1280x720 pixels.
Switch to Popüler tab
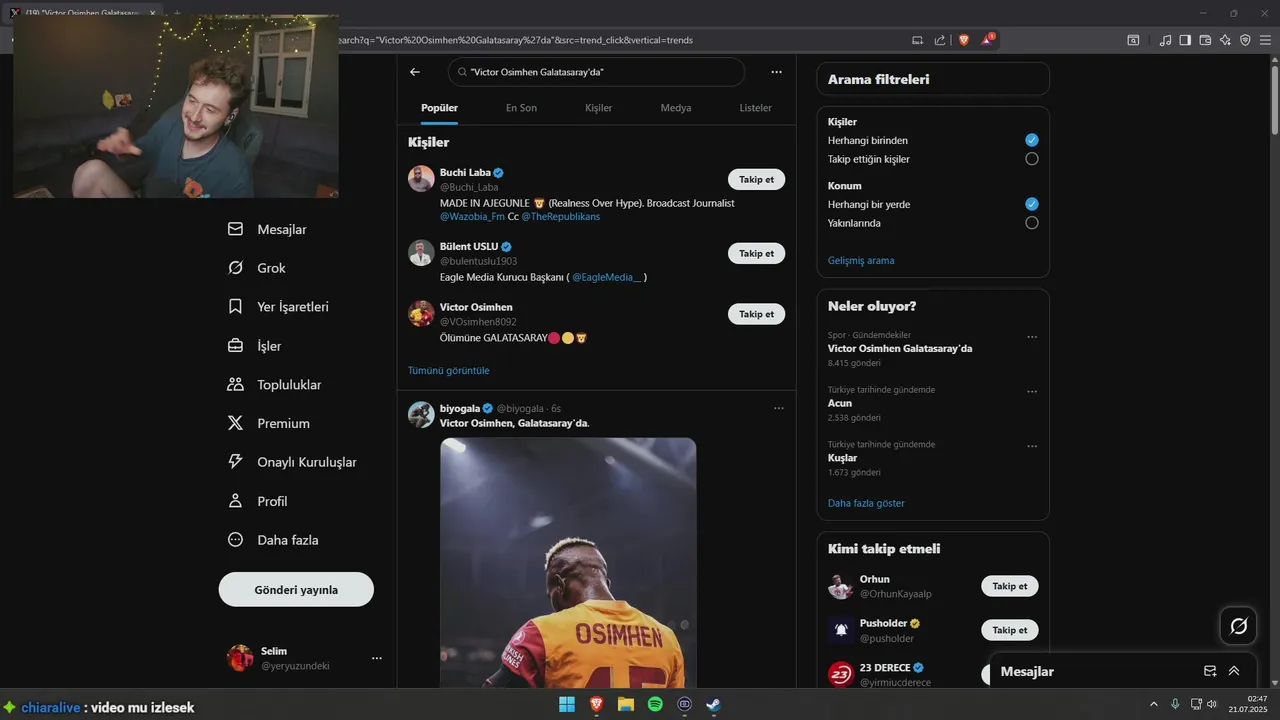click(439, 108)
